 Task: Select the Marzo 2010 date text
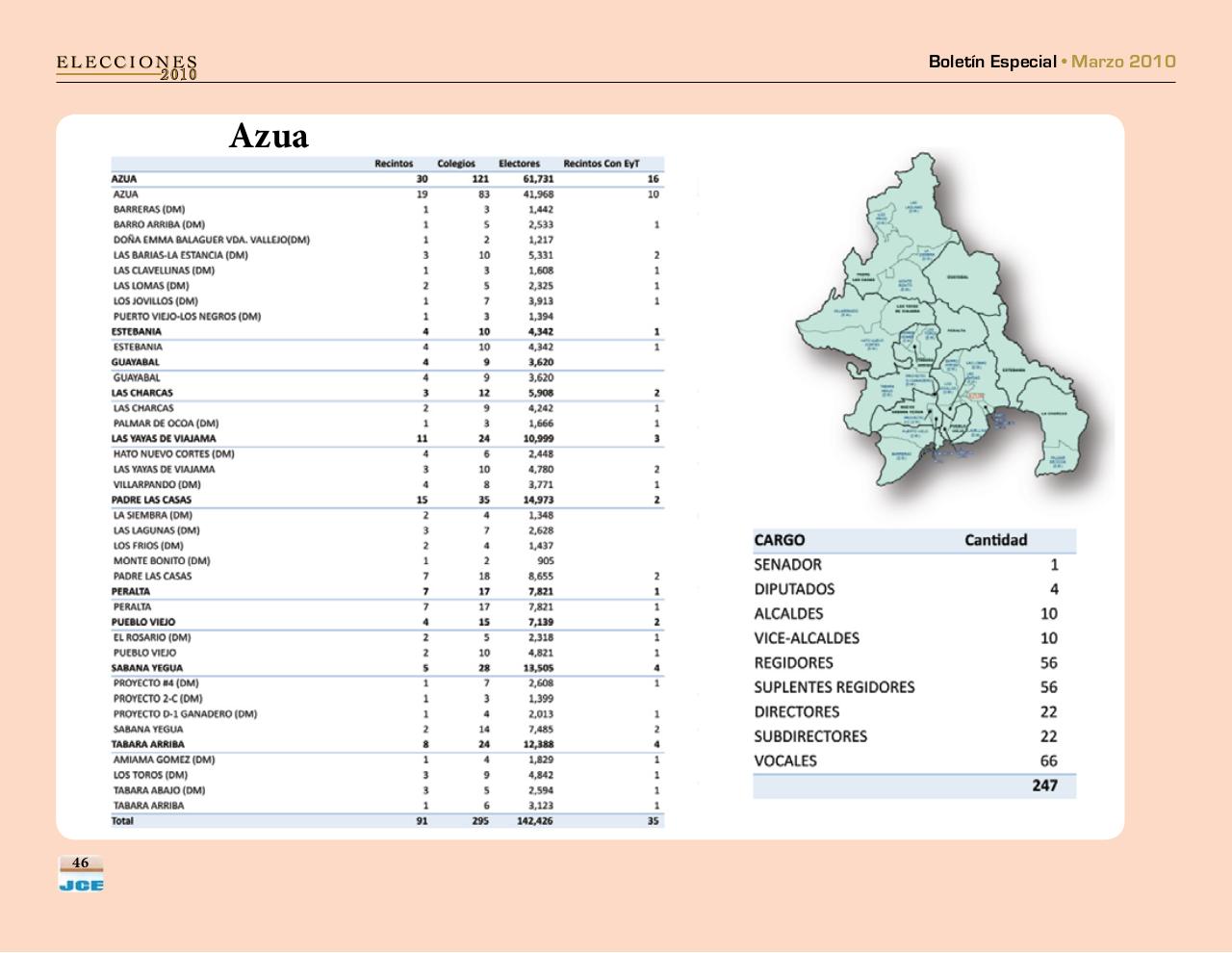[x=1123, y=62]
